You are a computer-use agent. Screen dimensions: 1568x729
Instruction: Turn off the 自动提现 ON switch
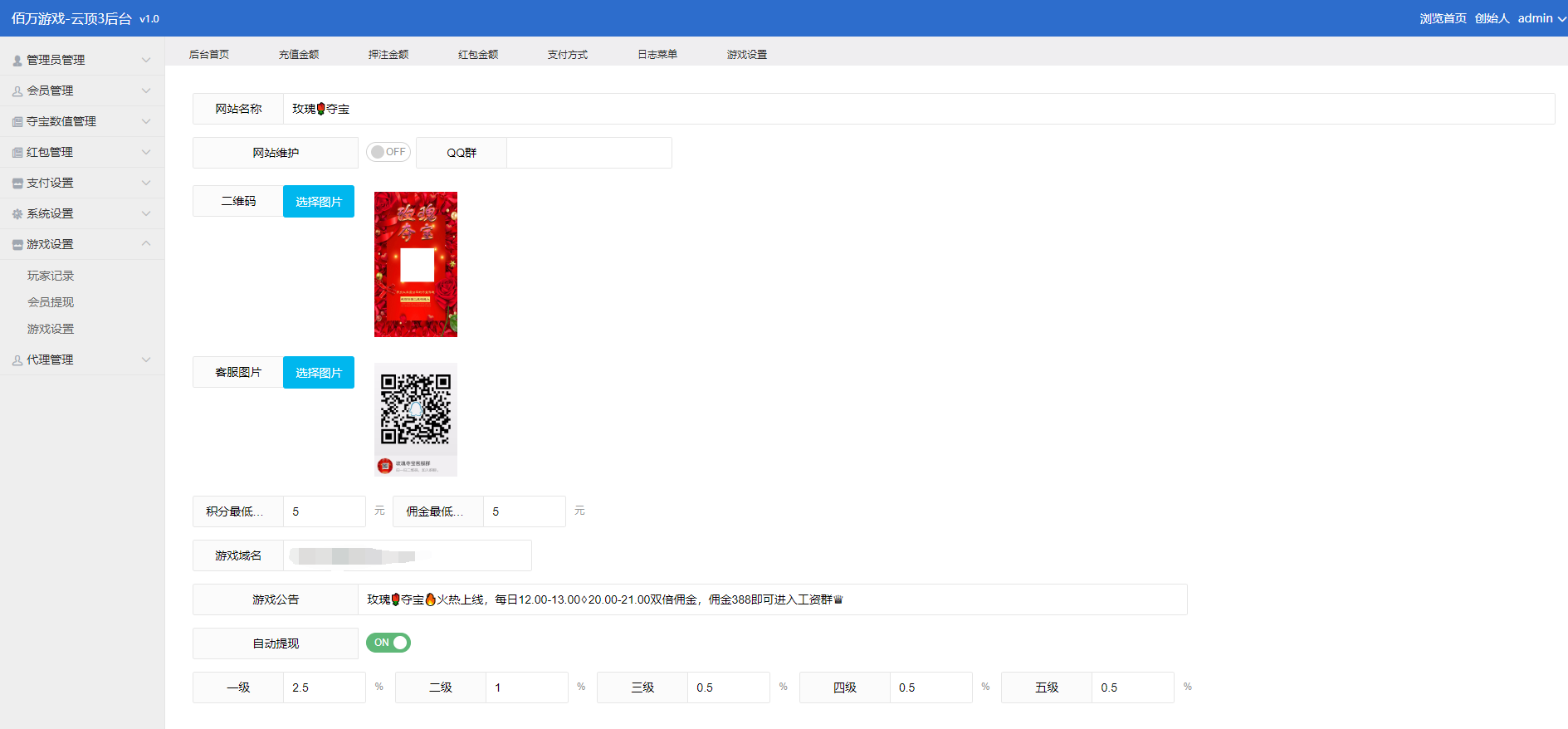pos(388,643)
